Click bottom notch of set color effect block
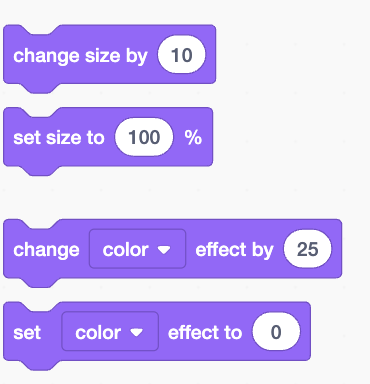Viewport: 370px width, 384px height. click(x=41, y=365)
